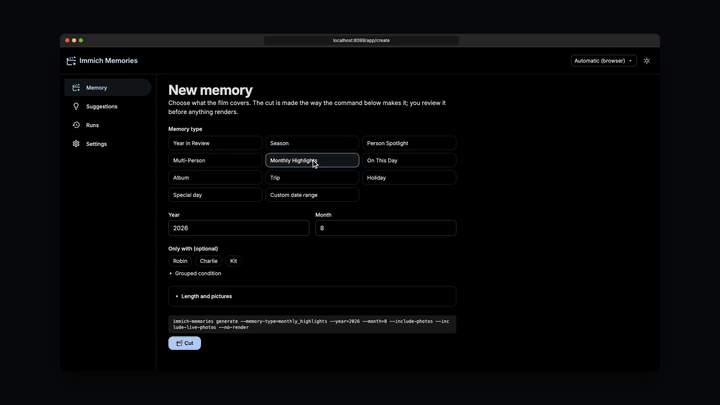
Task: Expand the Length and pictures section
Action: pos(312,296)
